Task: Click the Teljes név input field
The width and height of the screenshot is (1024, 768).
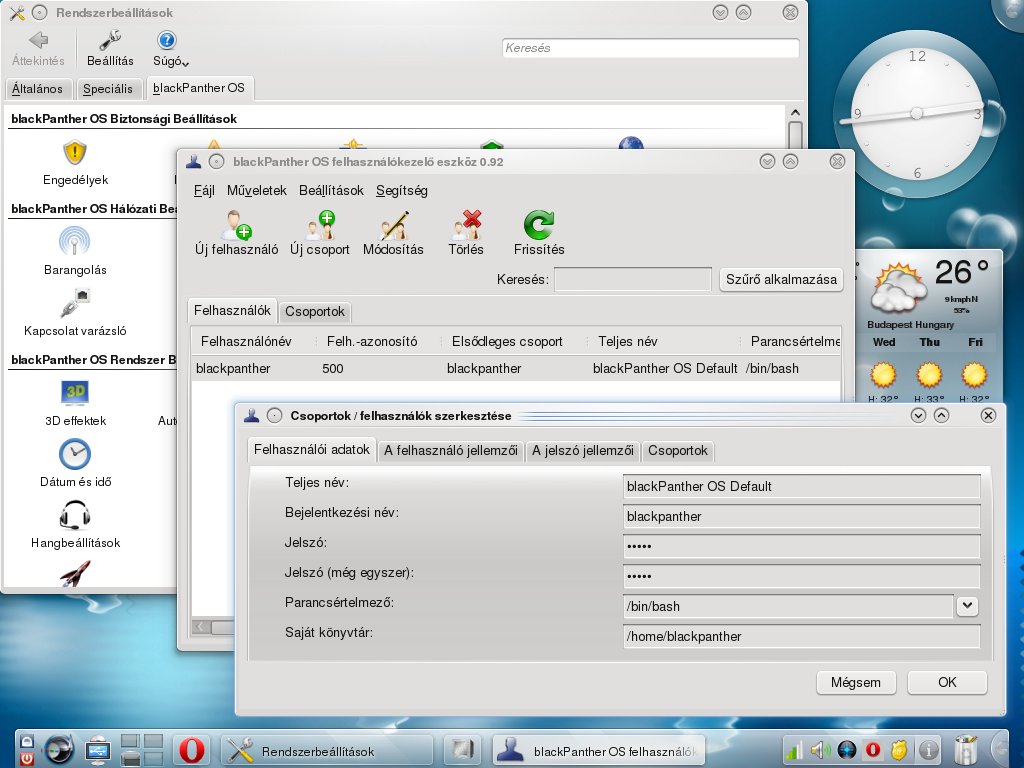Action: (x=801, y=486)
